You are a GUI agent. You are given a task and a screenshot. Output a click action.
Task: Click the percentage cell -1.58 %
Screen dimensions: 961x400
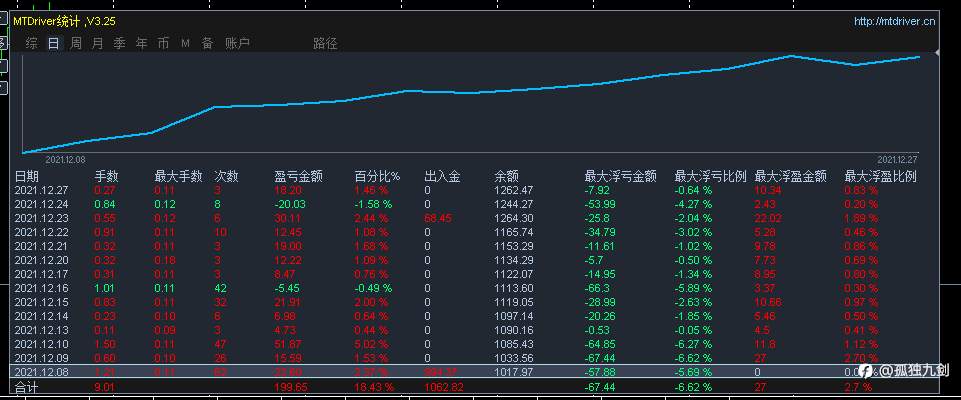coord(371,205)
